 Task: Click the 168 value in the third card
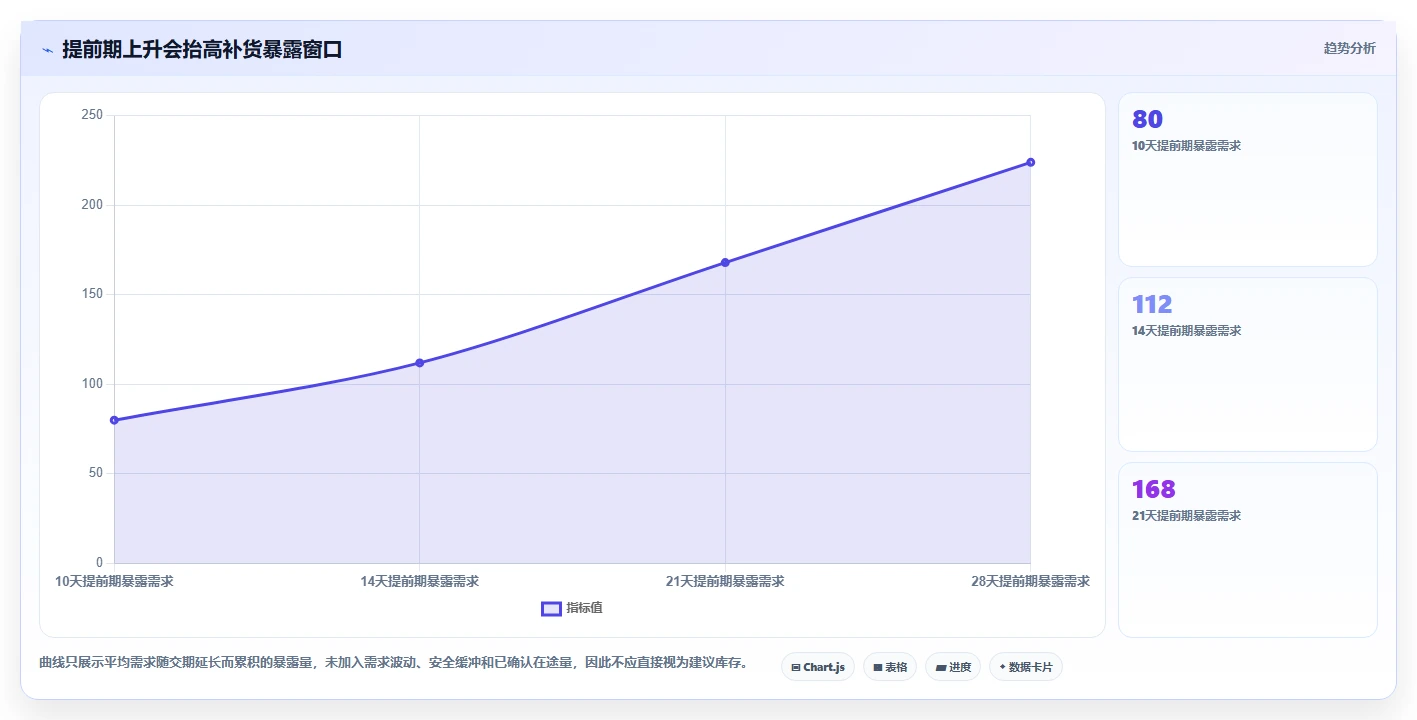pyautogui.click(x=1153, y=490)
